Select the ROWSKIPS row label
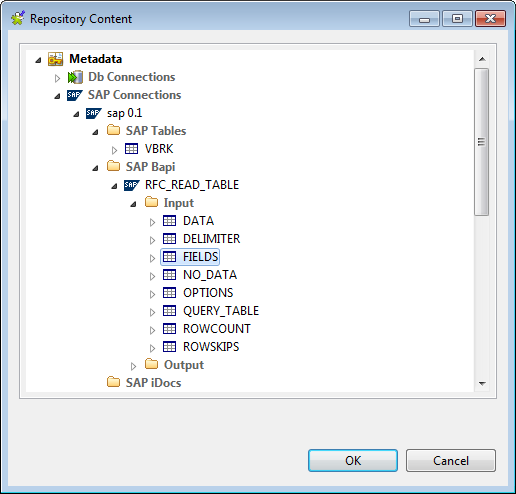 (x=211, y=347)
